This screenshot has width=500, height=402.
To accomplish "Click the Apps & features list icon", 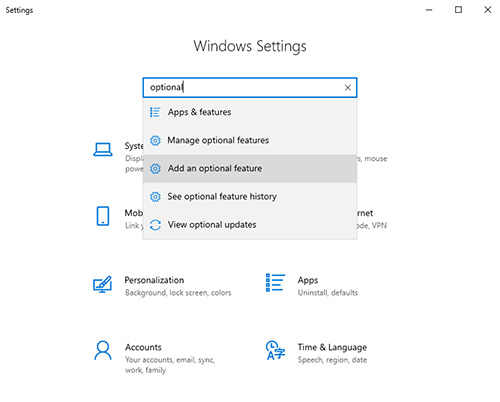I will tap(155, 112).
